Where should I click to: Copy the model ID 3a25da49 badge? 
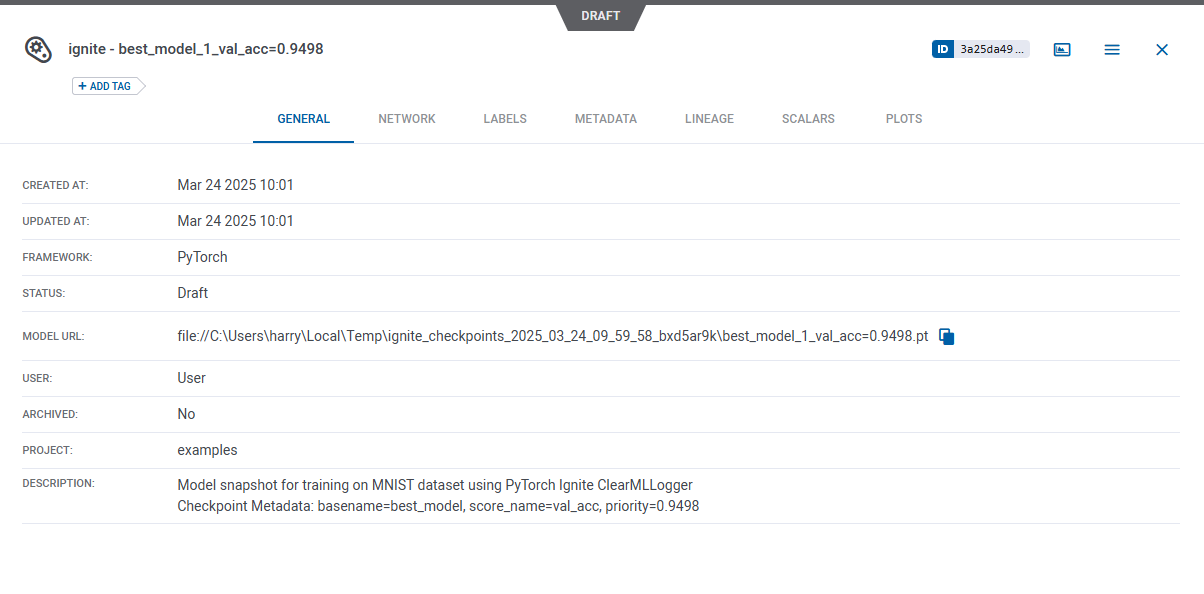click(x=980, y=49)
